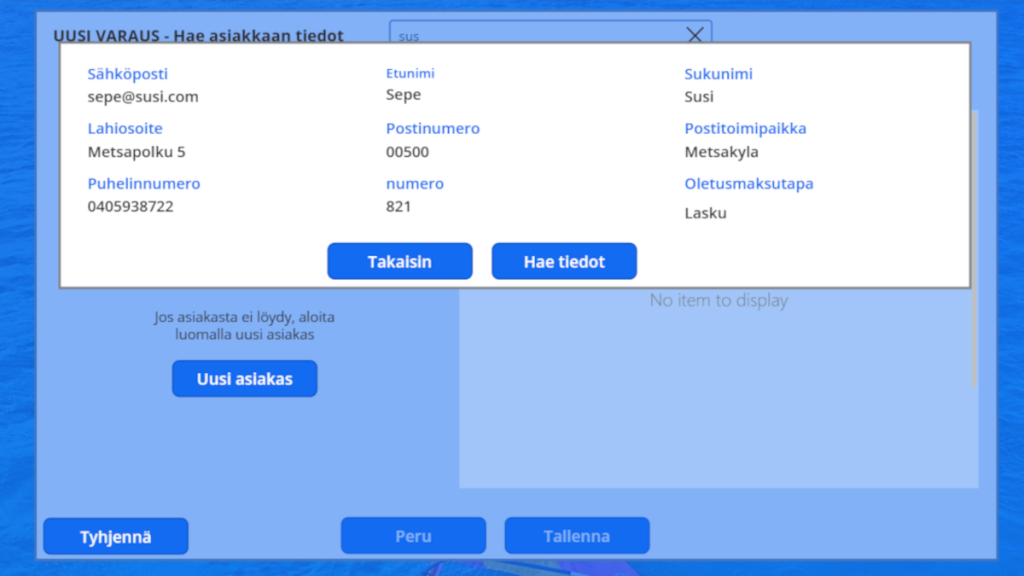Click the vertical scrollbar beside the results list
Image resolution: width=1024 pixels, height=576 pixels.
click(974, 249)
